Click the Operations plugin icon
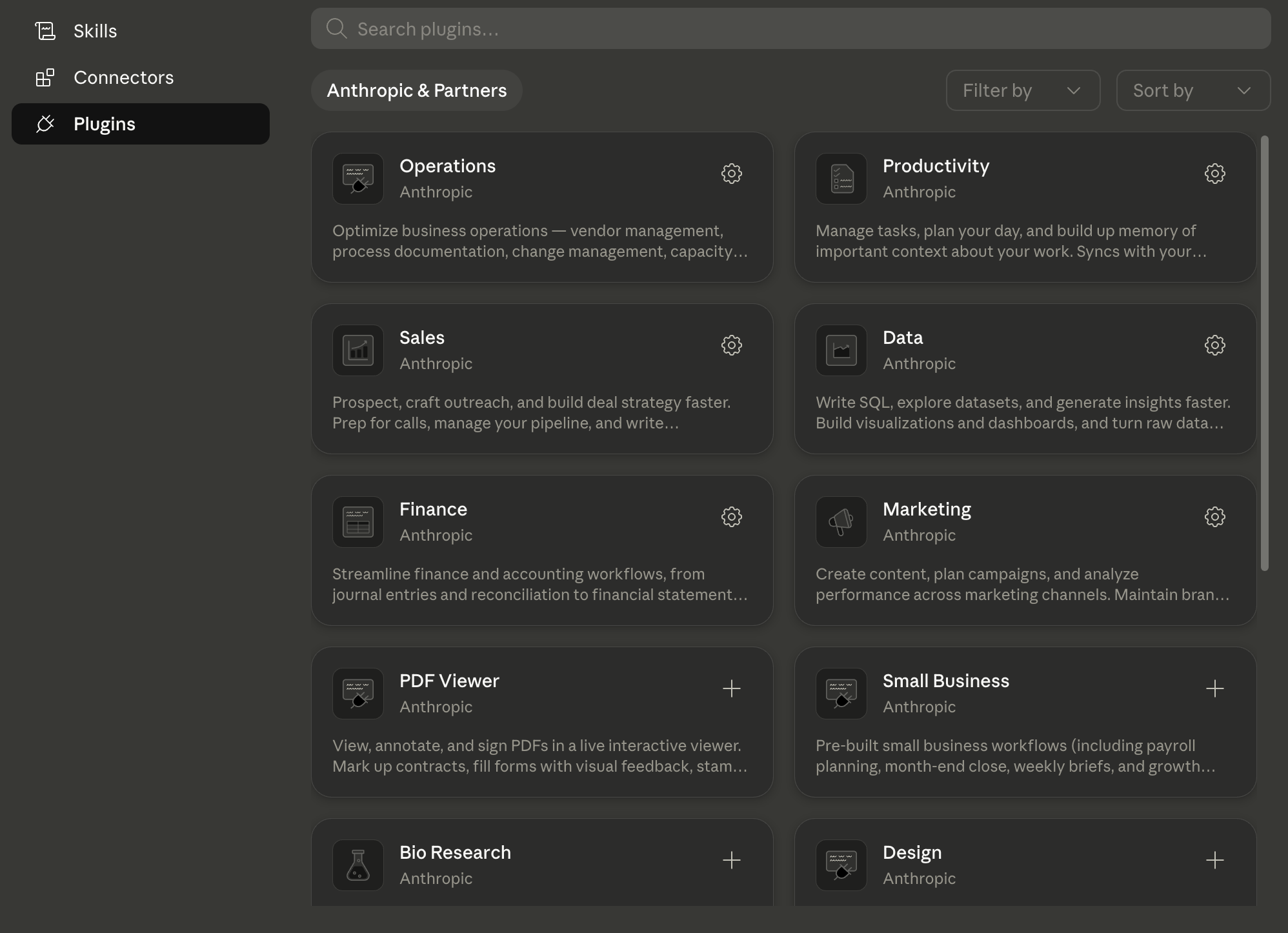This screenshot has height=933, width=1288. coord(358,179)
